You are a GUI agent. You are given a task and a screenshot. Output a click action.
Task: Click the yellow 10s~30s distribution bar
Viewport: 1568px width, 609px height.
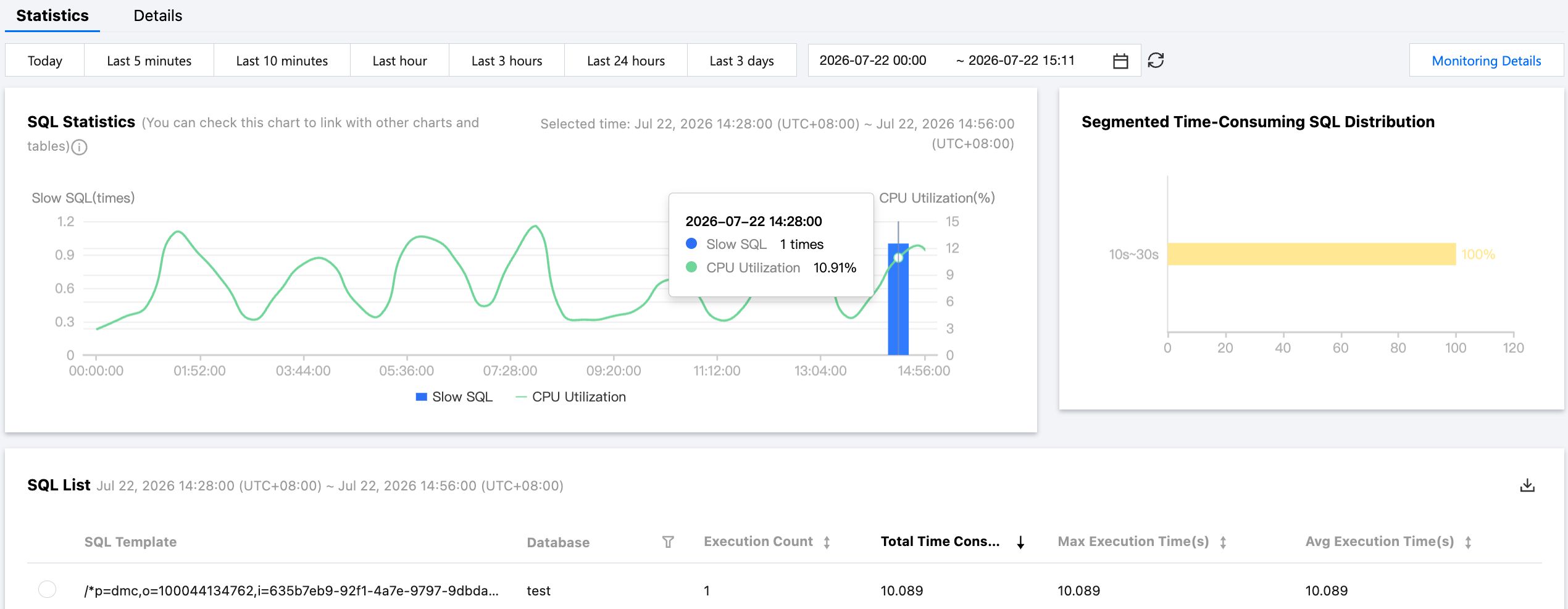click(x=1311, y=254)
